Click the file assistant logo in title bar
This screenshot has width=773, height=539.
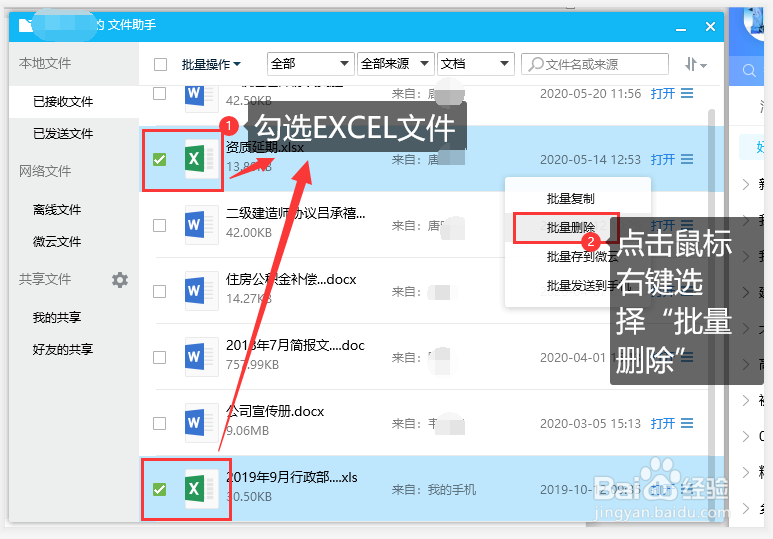[26, 25]
